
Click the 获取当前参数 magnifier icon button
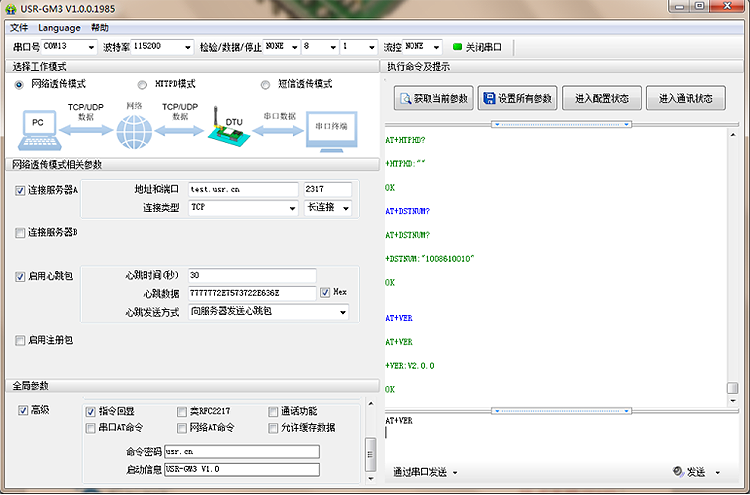tap(406, 99)
